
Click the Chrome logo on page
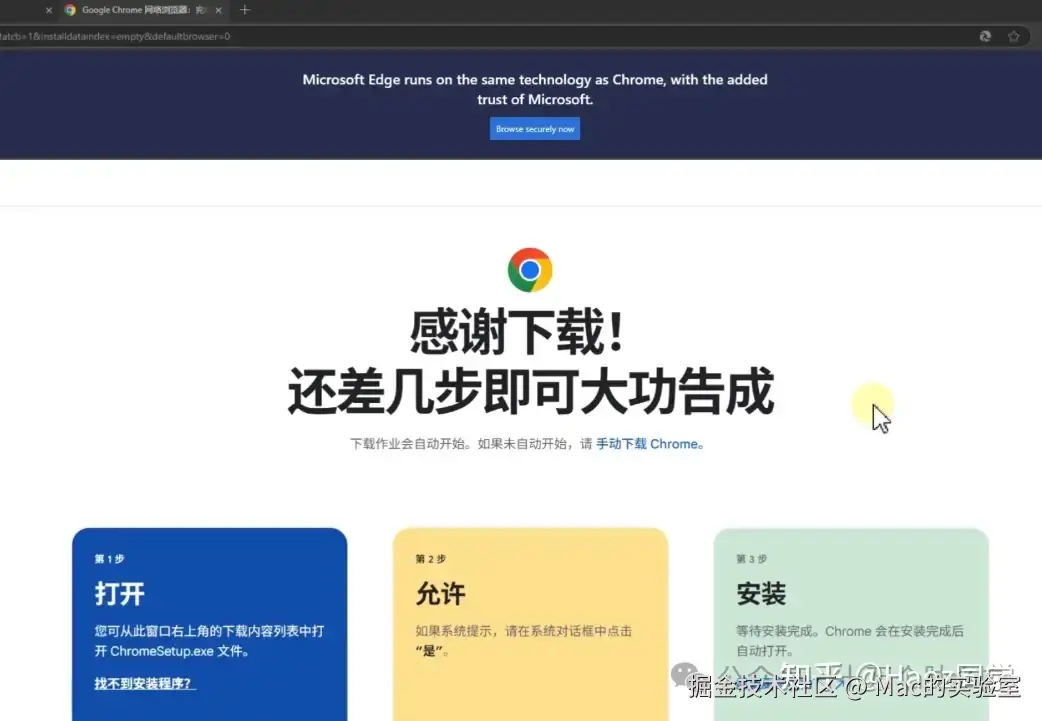click(530, 270)
